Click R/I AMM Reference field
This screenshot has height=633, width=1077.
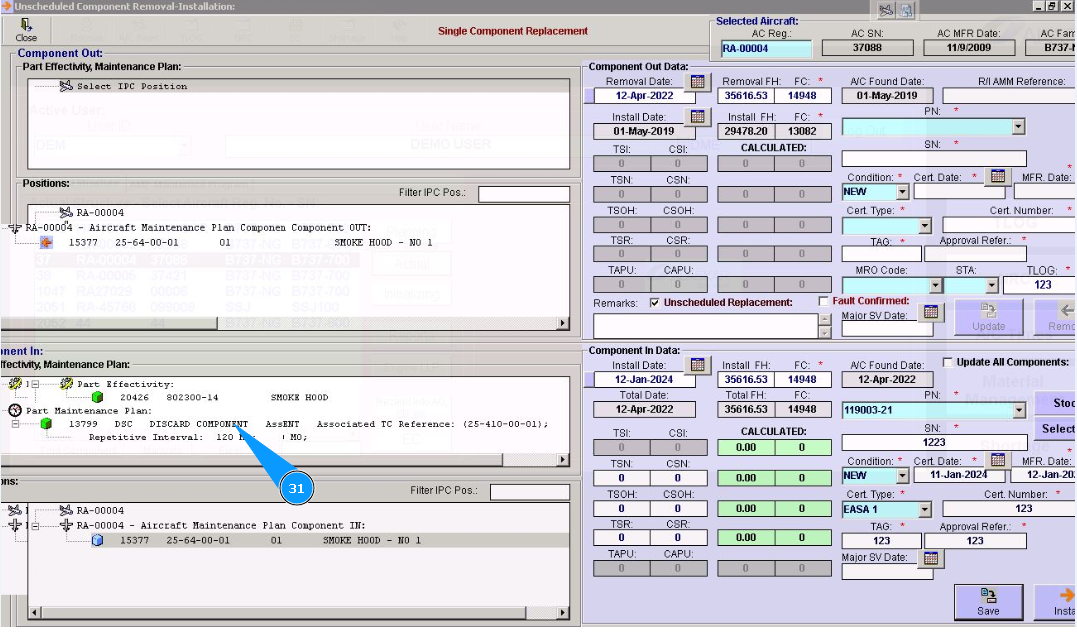pyautogui.click(x=1008, y=95)
